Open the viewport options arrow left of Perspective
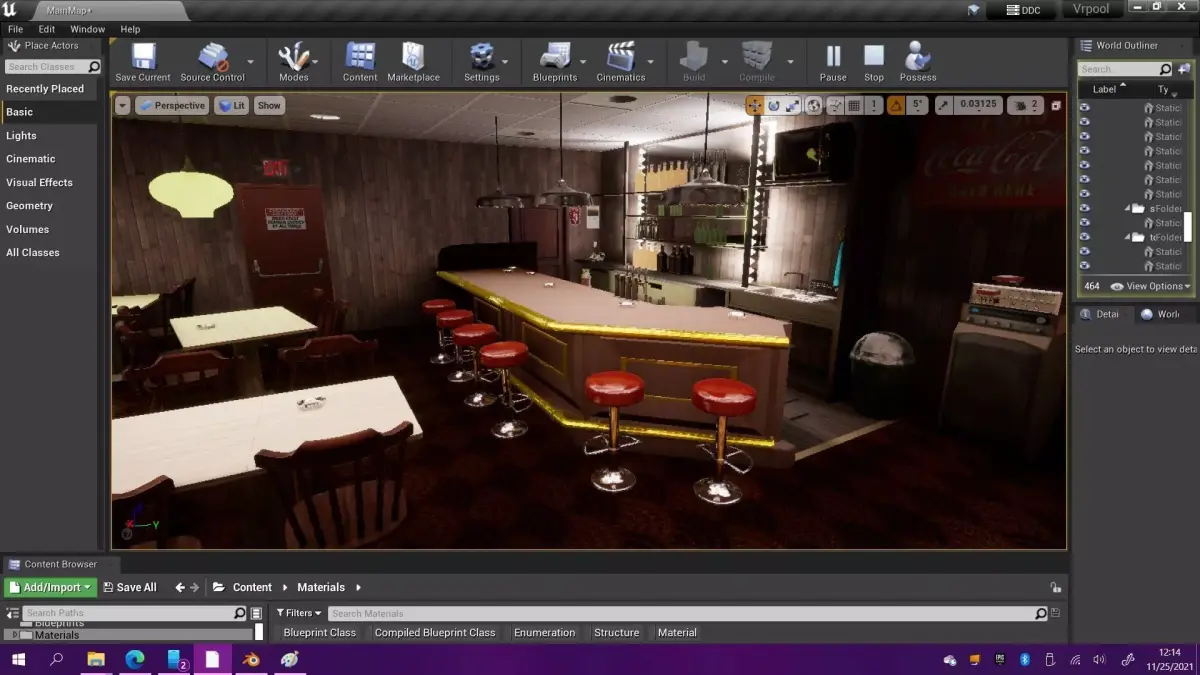This screenshot has height=675, width=1200. point(122,105)
